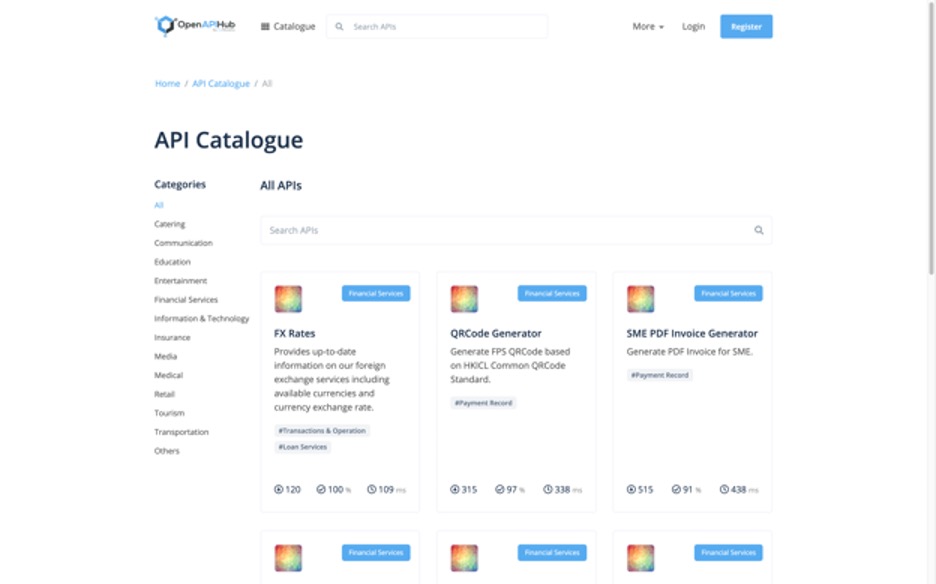
Task: Click the Search APIs box under All APIs
Action: (x=505, y=230)
